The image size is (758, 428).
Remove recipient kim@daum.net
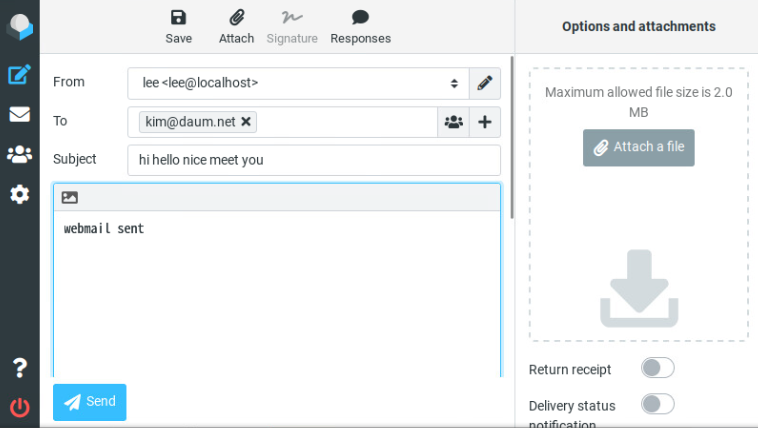(246, 121)
